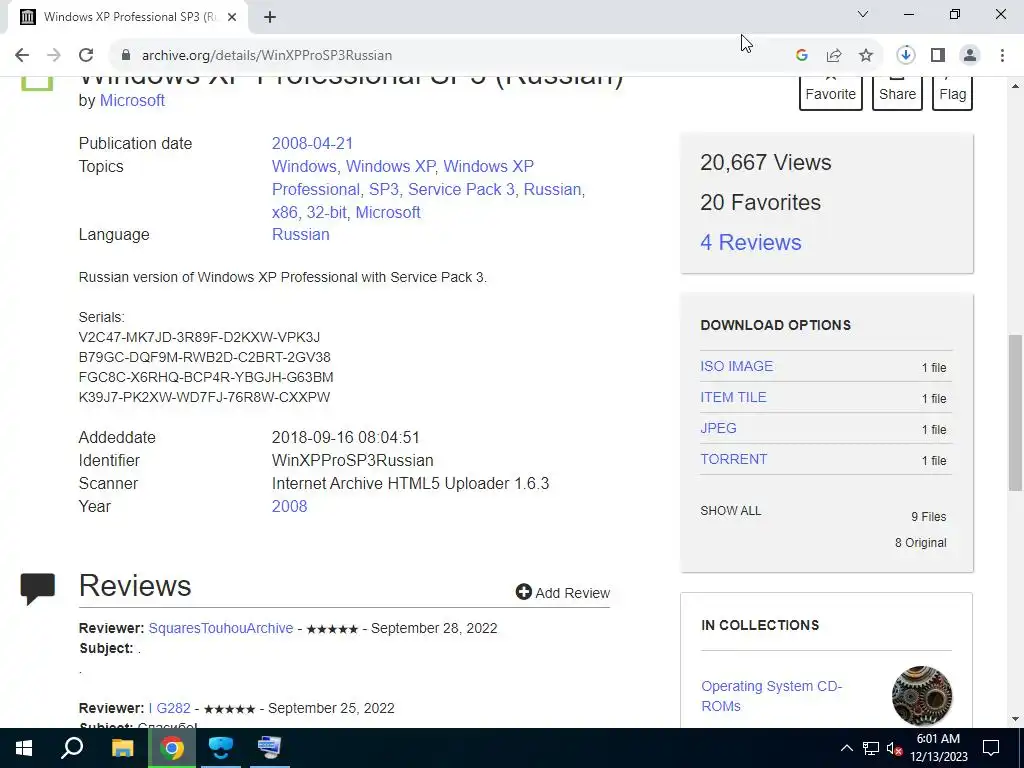Viewport: 1024px width, 768px height.
Task: Open the 2008-04-21 publication date link
Action: click(312, 143)
